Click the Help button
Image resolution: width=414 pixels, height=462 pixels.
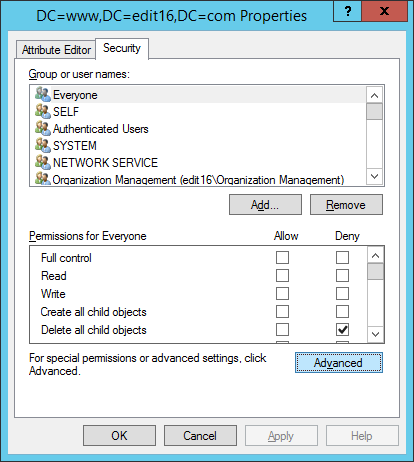(362, 435)
